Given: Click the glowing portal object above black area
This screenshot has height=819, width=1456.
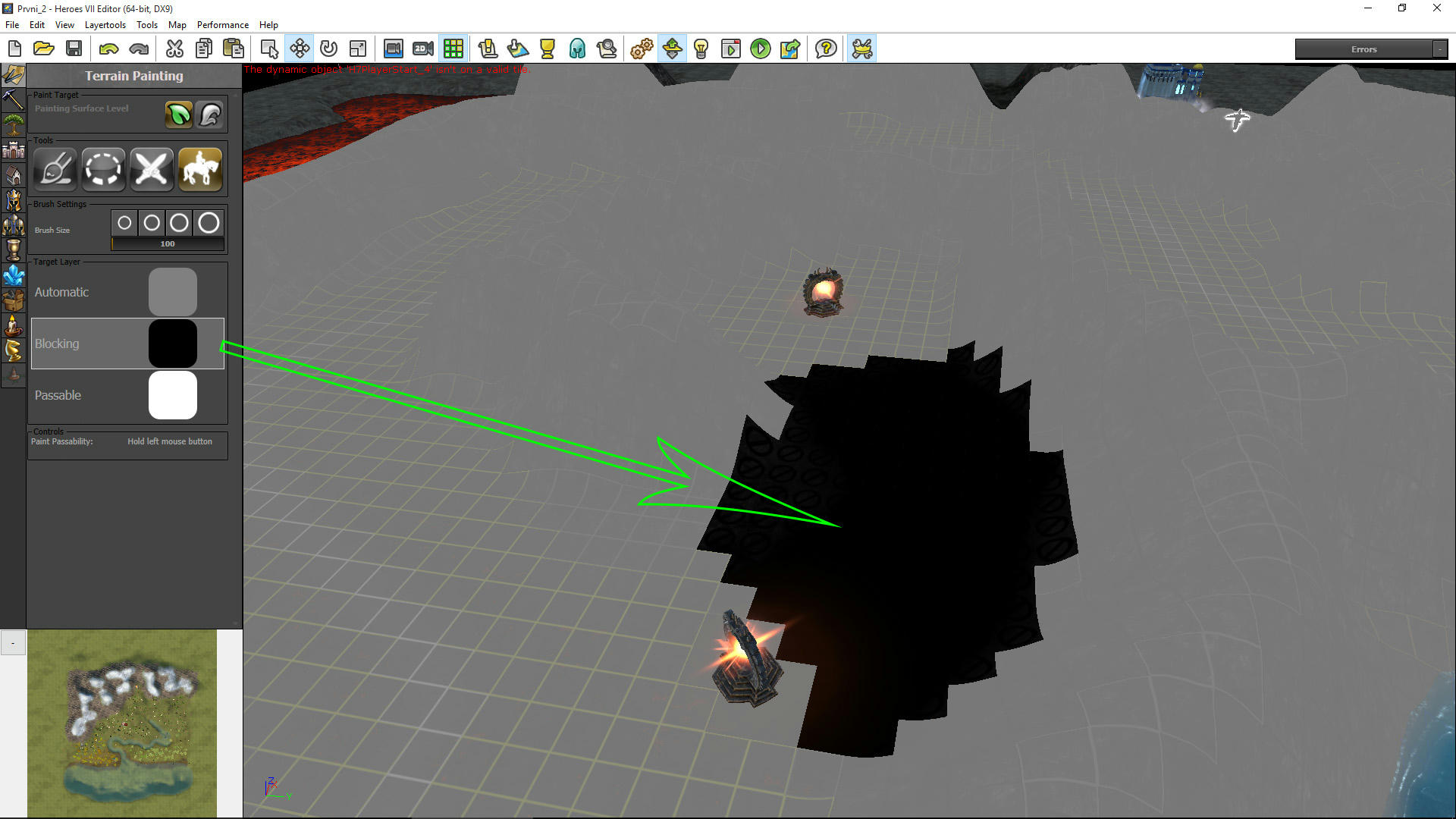Looking at the screenshot, I should click(x=823, y=291).
